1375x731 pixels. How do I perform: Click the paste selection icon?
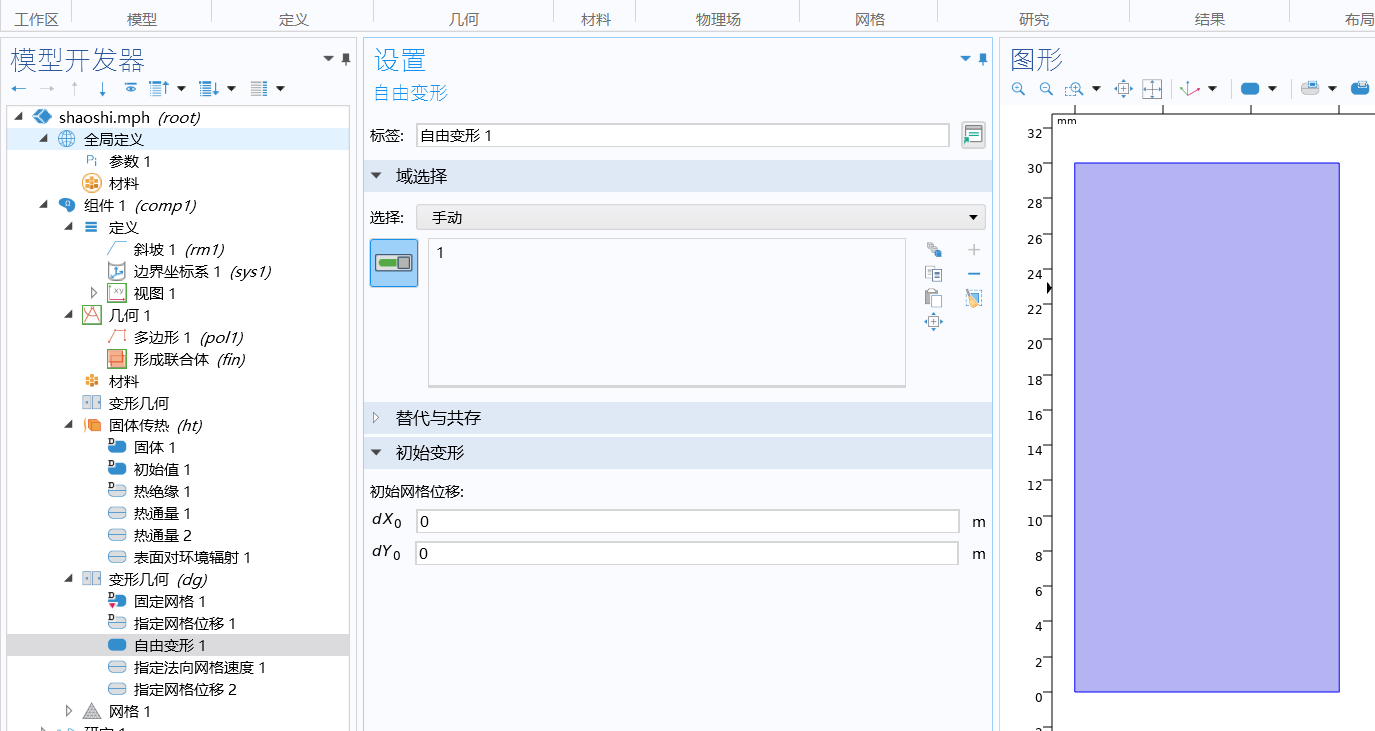tap(934, 297)
